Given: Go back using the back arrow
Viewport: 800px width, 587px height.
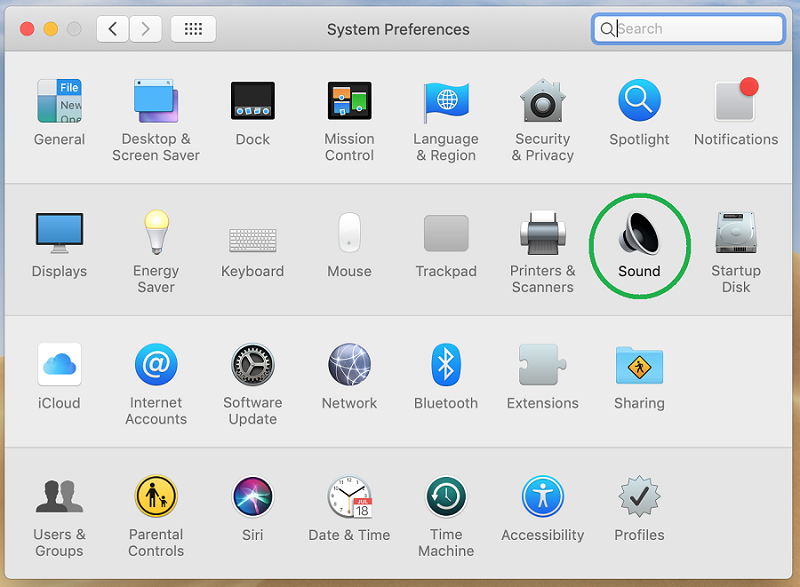Looking at the screenshot, I should click(x=113, y=28).
